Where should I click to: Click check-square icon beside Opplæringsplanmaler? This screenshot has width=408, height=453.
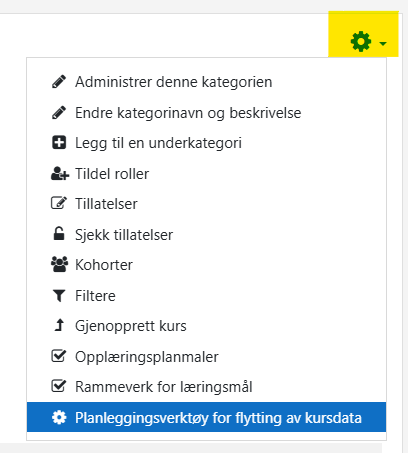click(59, 356)
